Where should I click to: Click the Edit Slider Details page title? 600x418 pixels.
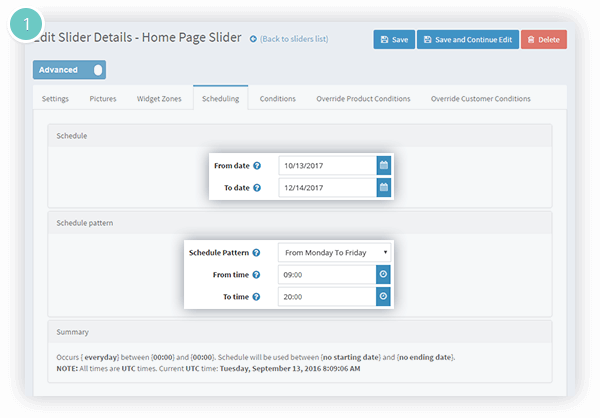[139, 38]
